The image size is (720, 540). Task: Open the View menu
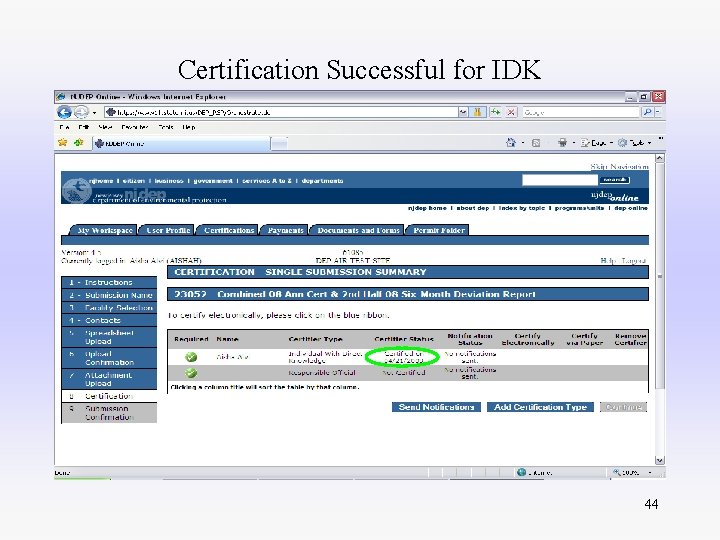tap(105, 127)
